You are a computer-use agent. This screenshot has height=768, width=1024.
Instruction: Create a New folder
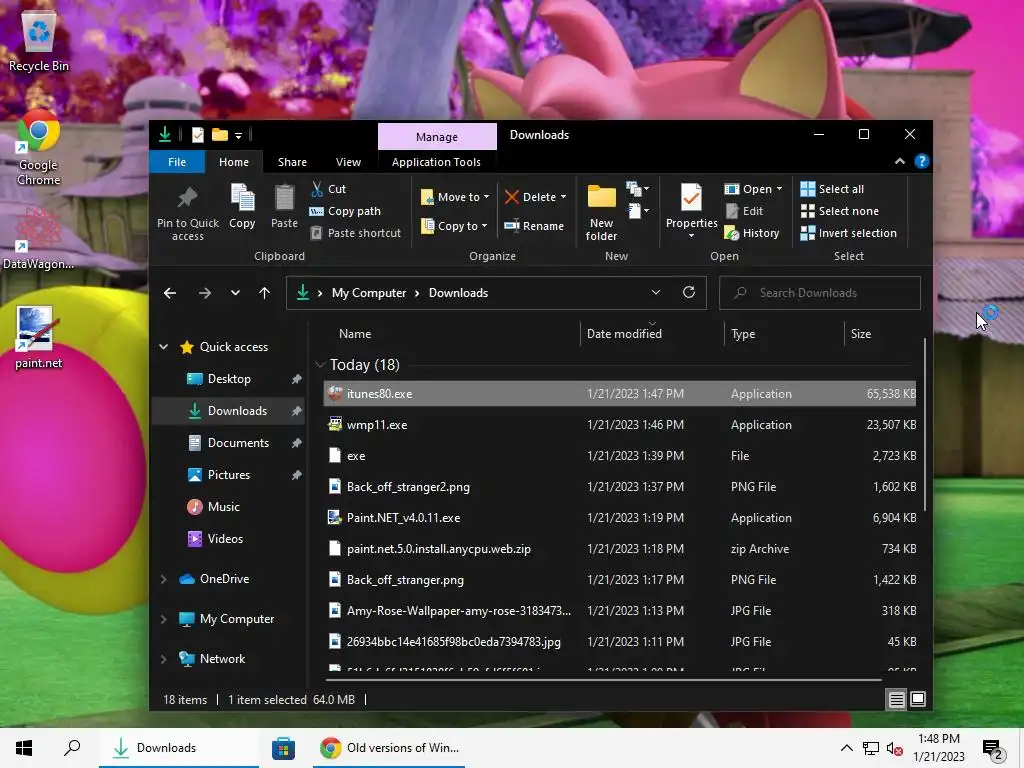pos(601,212)
